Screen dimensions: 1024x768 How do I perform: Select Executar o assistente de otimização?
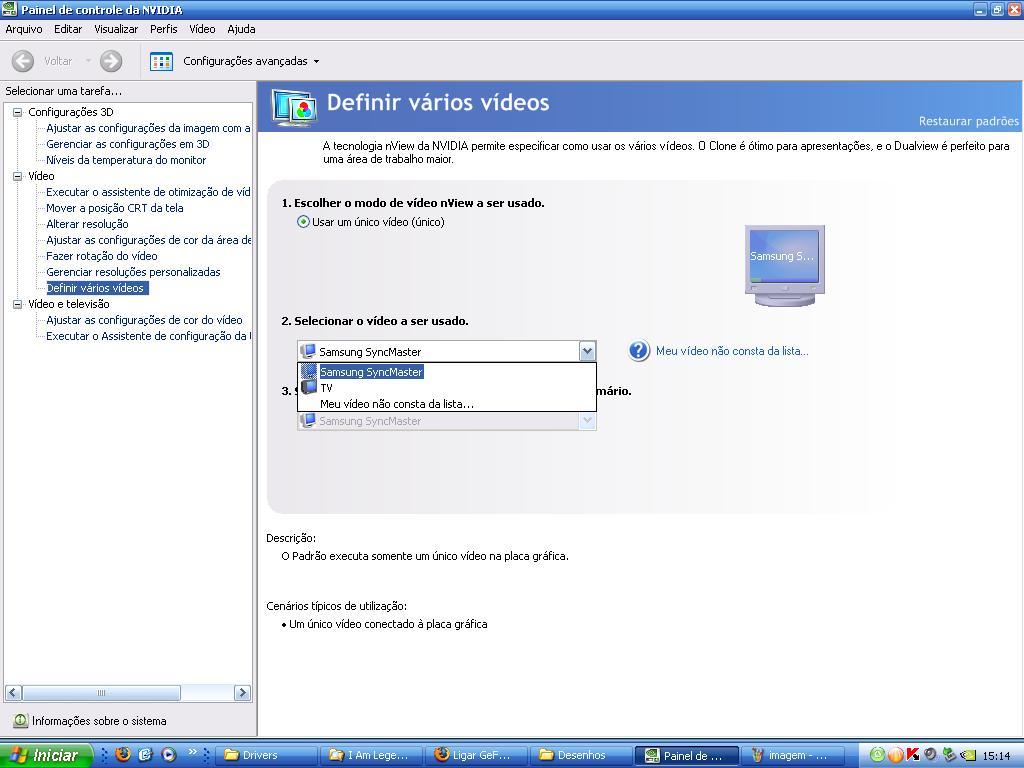[x=148, y=192]
